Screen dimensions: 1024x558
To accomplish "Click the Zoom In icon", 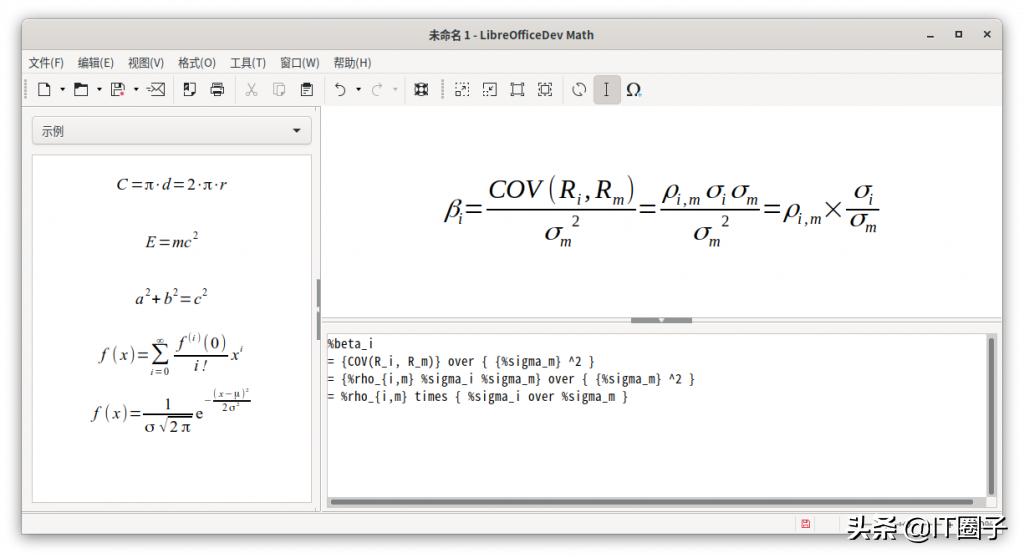I will (x=462, y=90).
